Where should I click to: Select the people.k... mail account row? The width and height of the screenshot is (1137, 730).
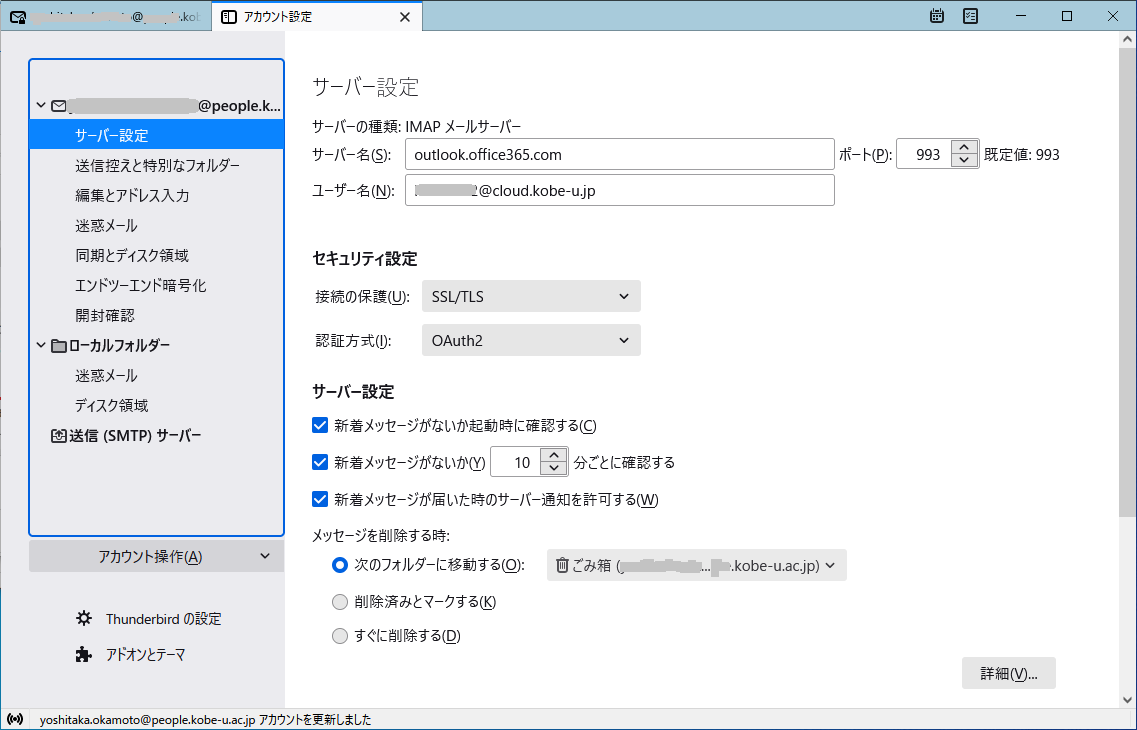pyautogui.click(x=157, y=106)
